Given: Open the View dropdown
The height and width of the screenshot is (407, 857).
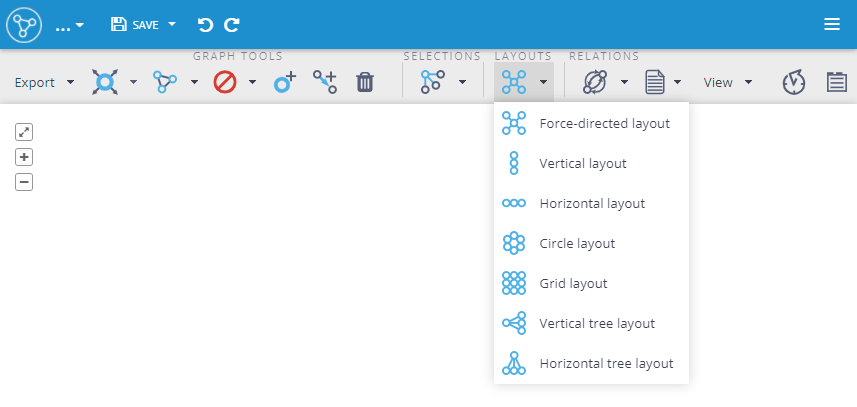Looking at the screenshot, I should click(x=727, y=83).
